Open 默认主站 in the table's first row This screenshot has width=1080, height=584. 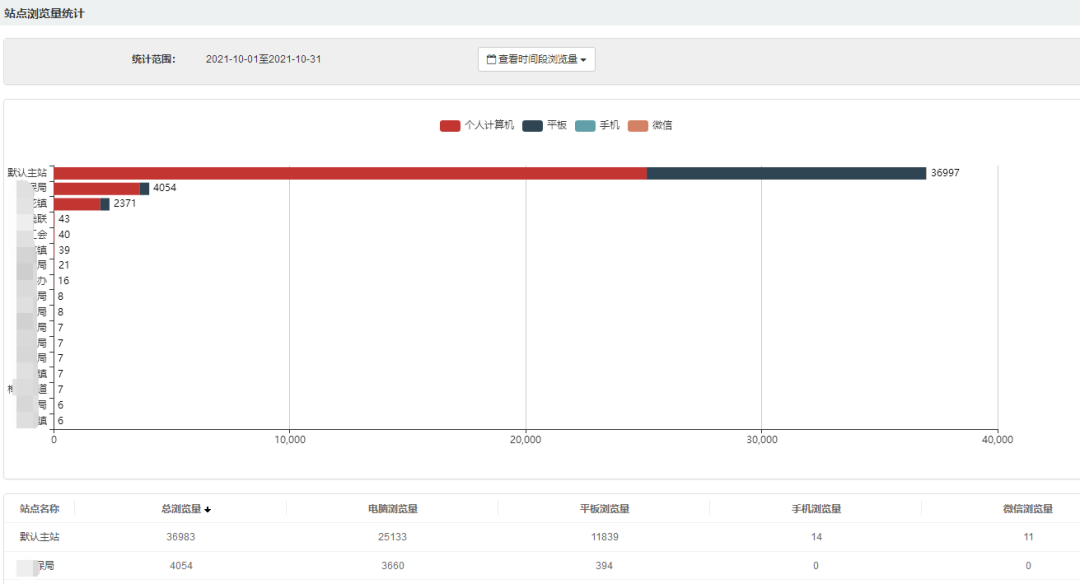(40, 537)
